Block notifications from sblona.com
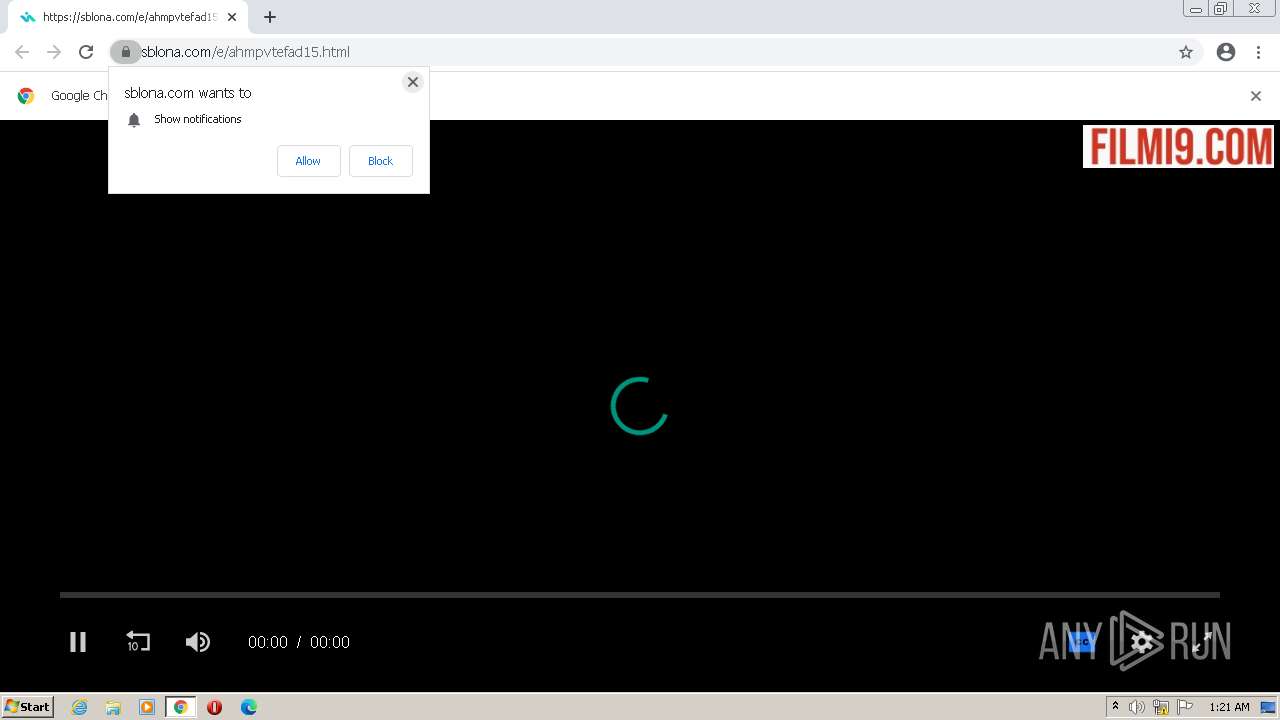This screenshot has height=720, width=1280. [380, 161]
